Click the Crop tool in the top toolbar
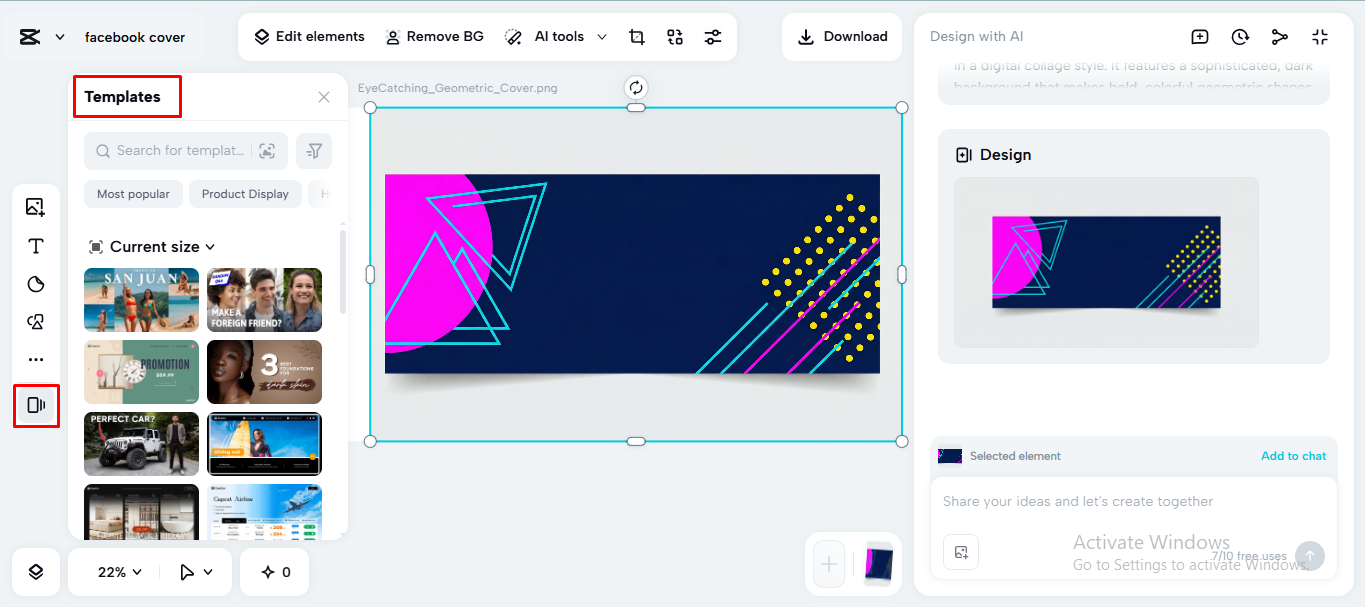 636,36
